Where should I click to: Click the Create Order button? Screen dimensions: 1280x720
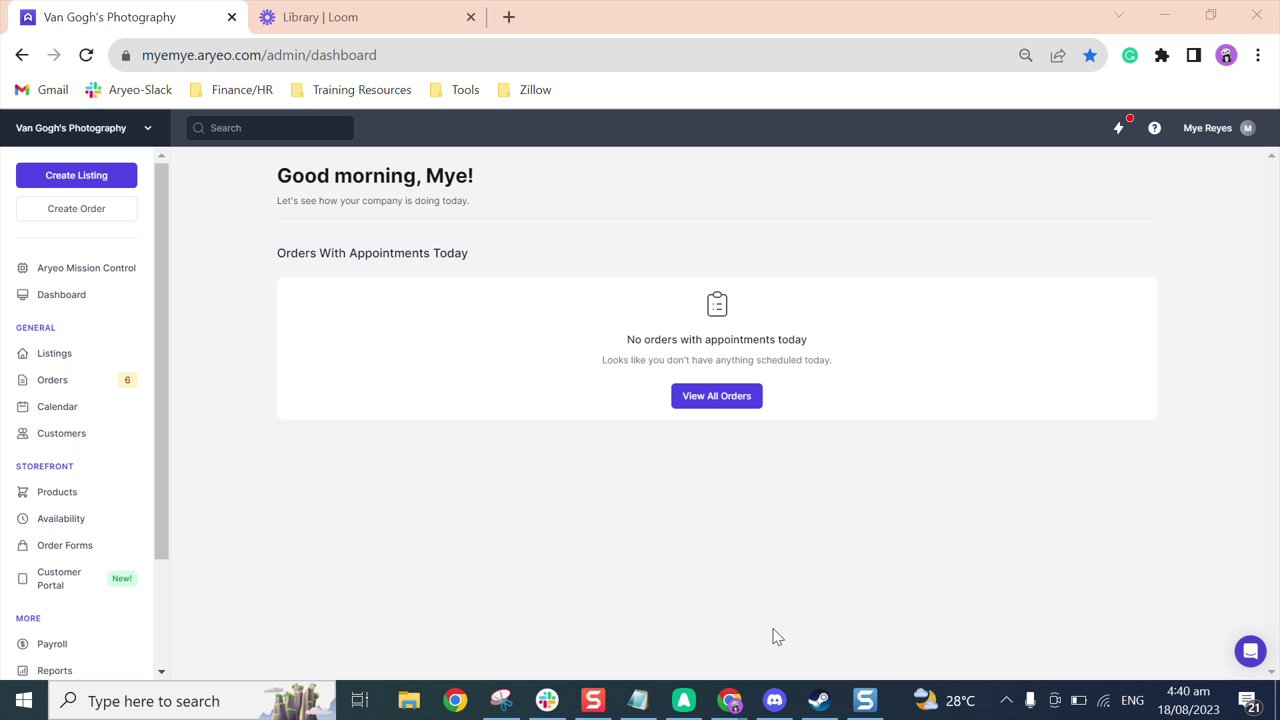coord(76,209)
